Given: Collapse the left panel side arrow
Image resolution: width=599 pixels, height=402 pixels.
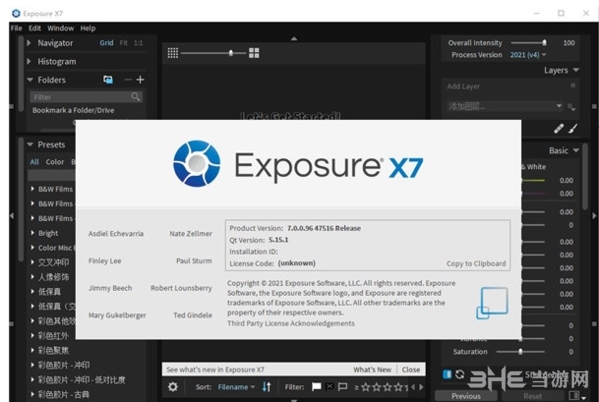Looking at the screenshot, I should tap(12, 216).
